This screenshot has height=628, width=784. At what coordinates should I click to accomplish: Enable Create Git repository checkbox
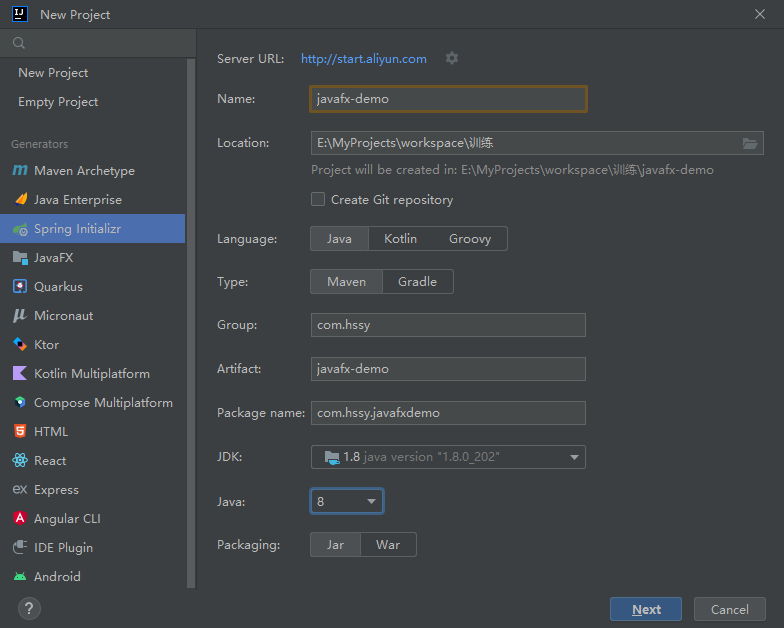pos(318,200)
